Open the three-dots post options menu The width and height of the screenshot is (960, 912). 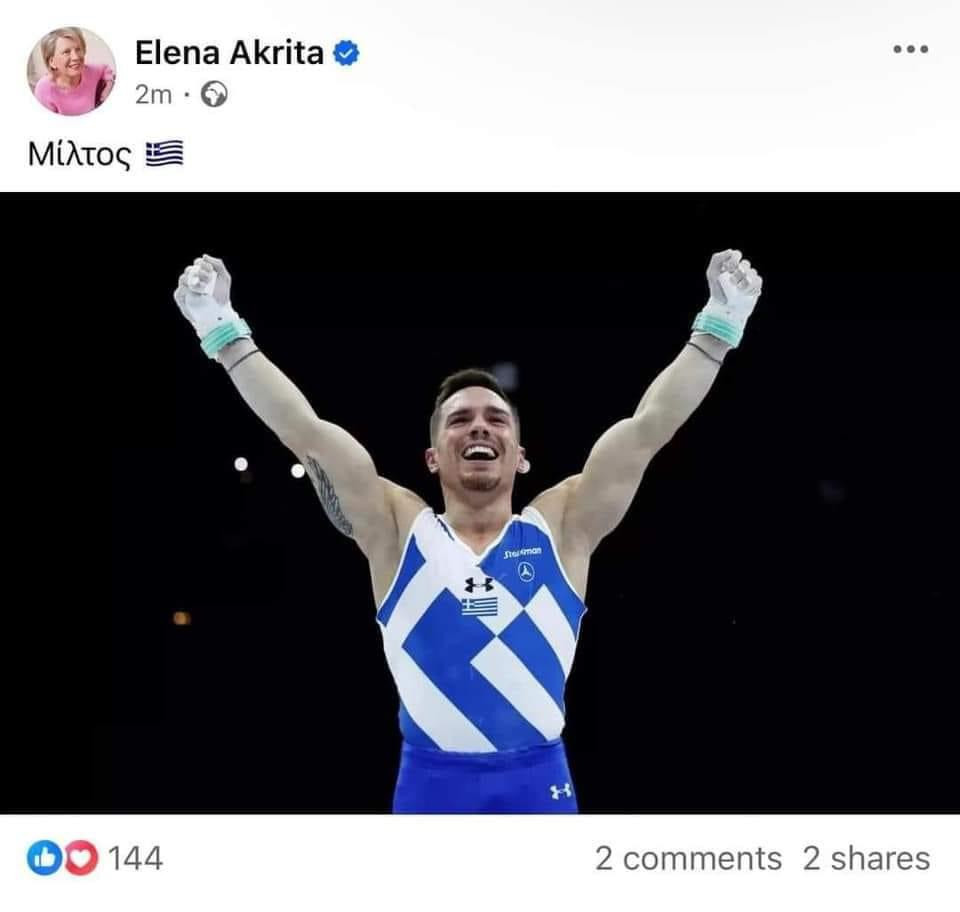(910, 49)
